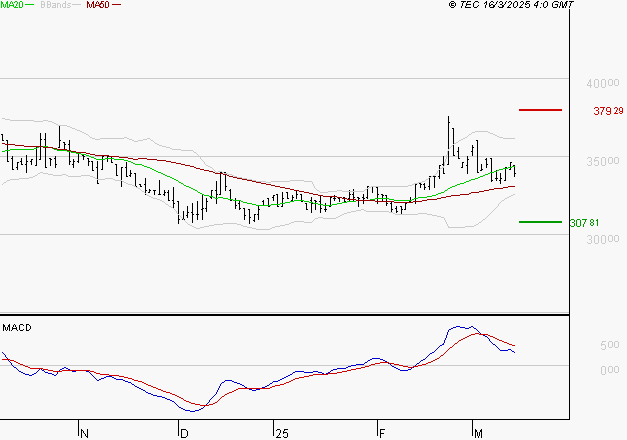Screen dimensions: 627x440
Task: Select the D month marker on time axis
Action: pyautogui.click(x=184, y=432)
